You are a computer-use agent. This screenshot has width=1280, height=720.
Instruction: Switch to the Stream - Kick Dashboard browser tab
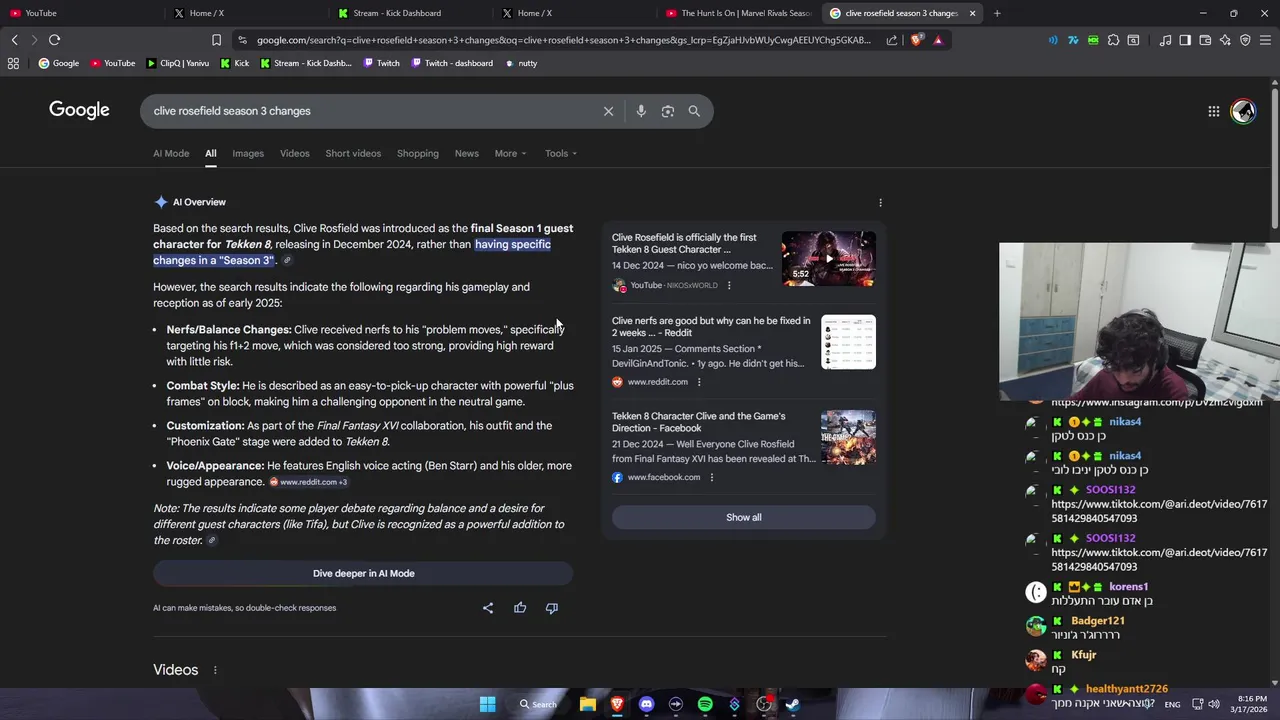409,13
